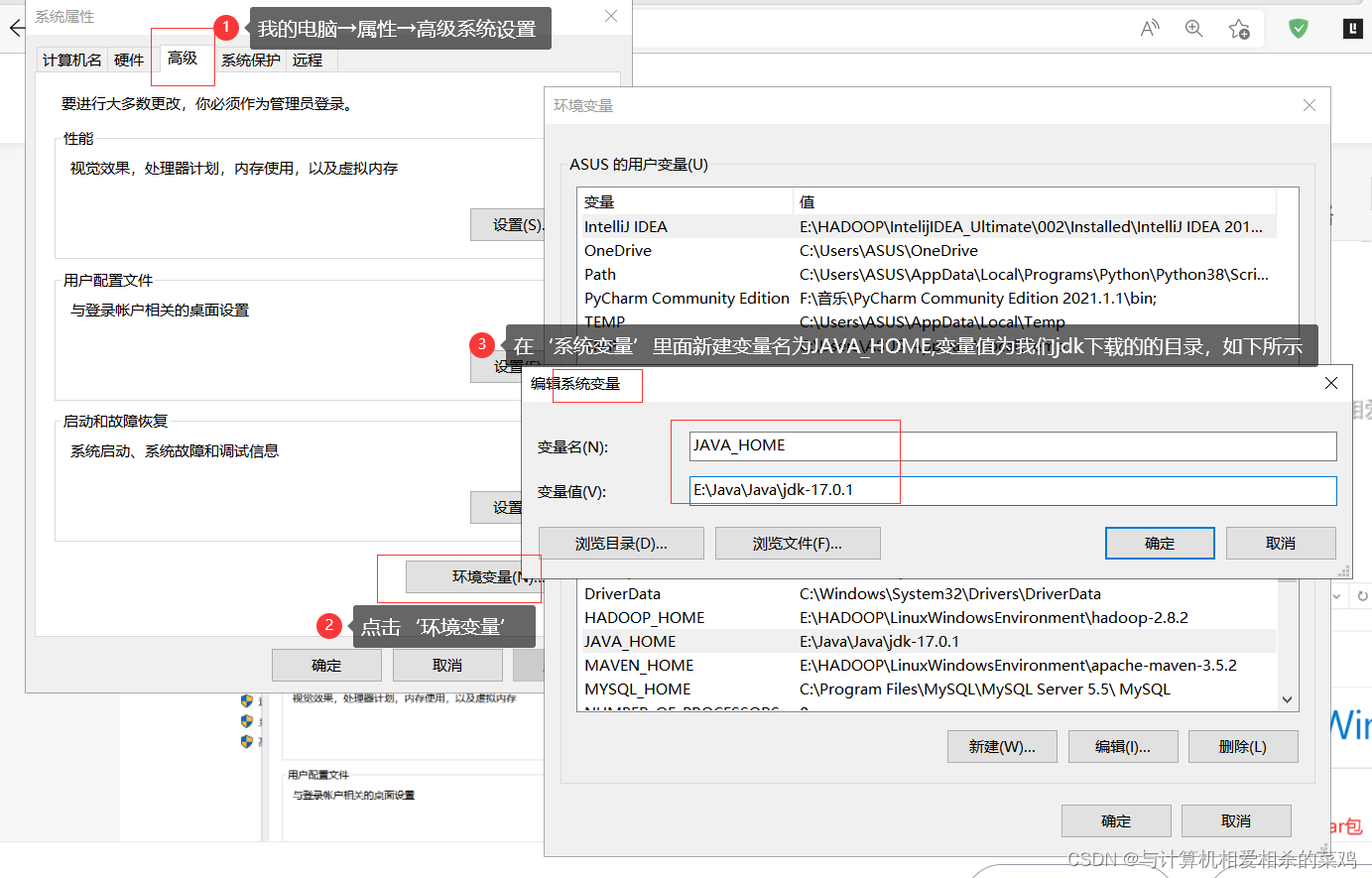Click 浏览目录(D) to browse folders

(621, 543)
